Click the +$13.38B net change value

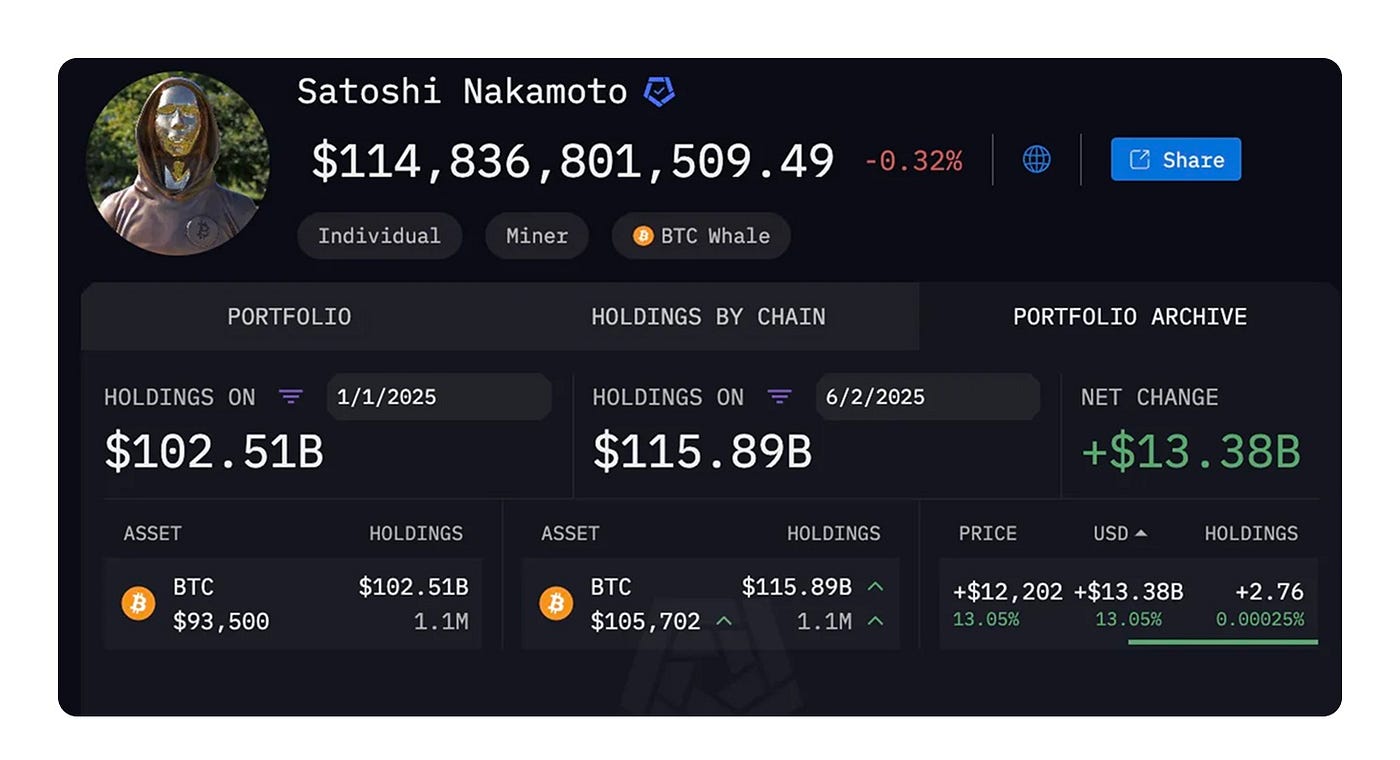click(x=1191, y=452)
